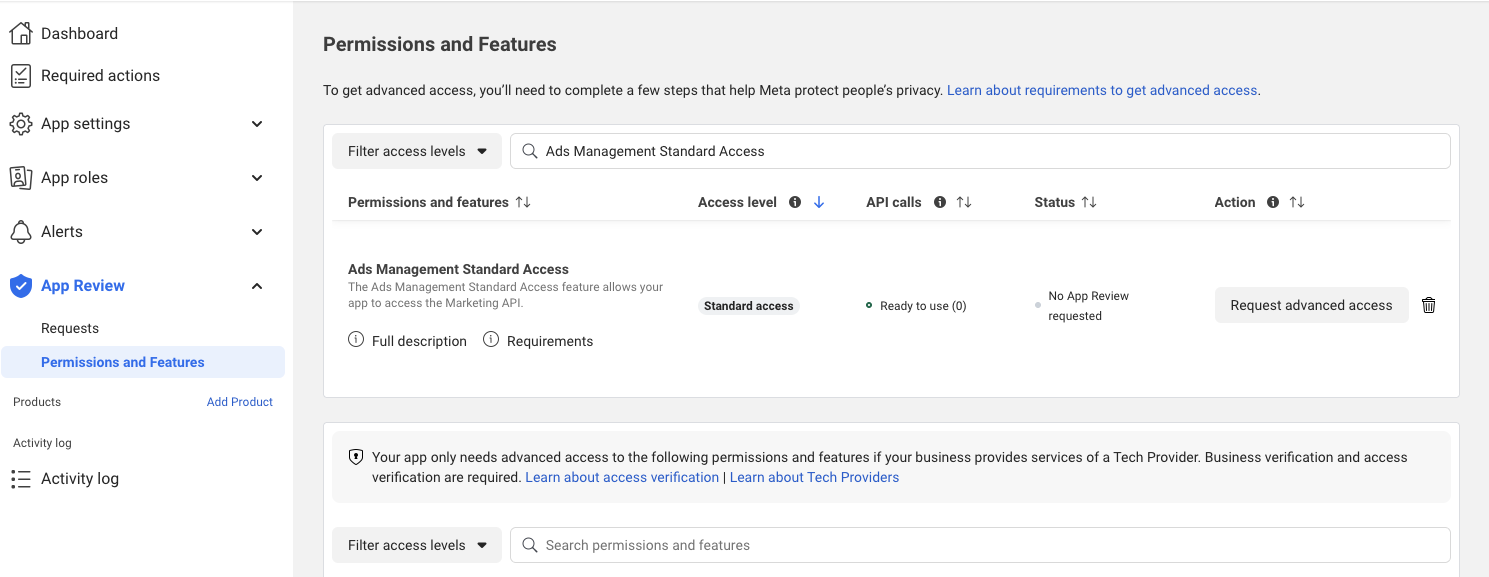Open the Learn about Tech Providers link
The image size is (1489, 577).
[x=814, y=477]
